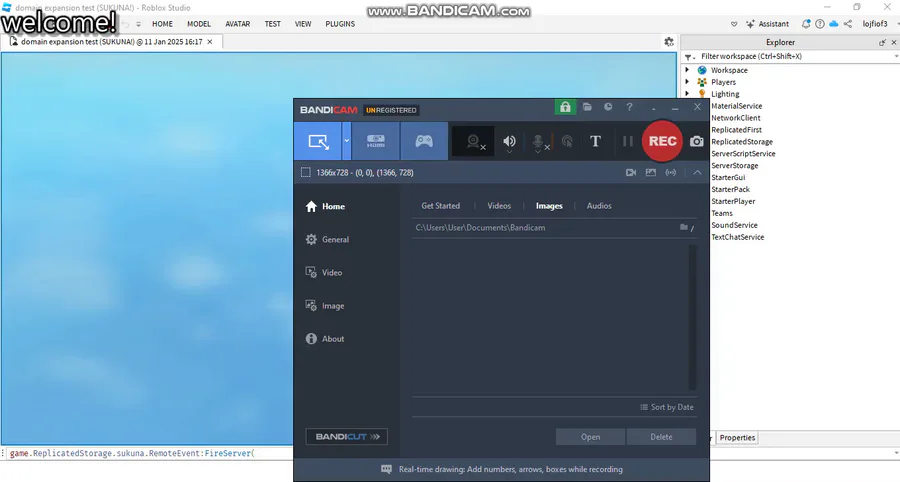Click chat bubble icon in Bandicam footer
Screen dimensions: 900x482
386,469
